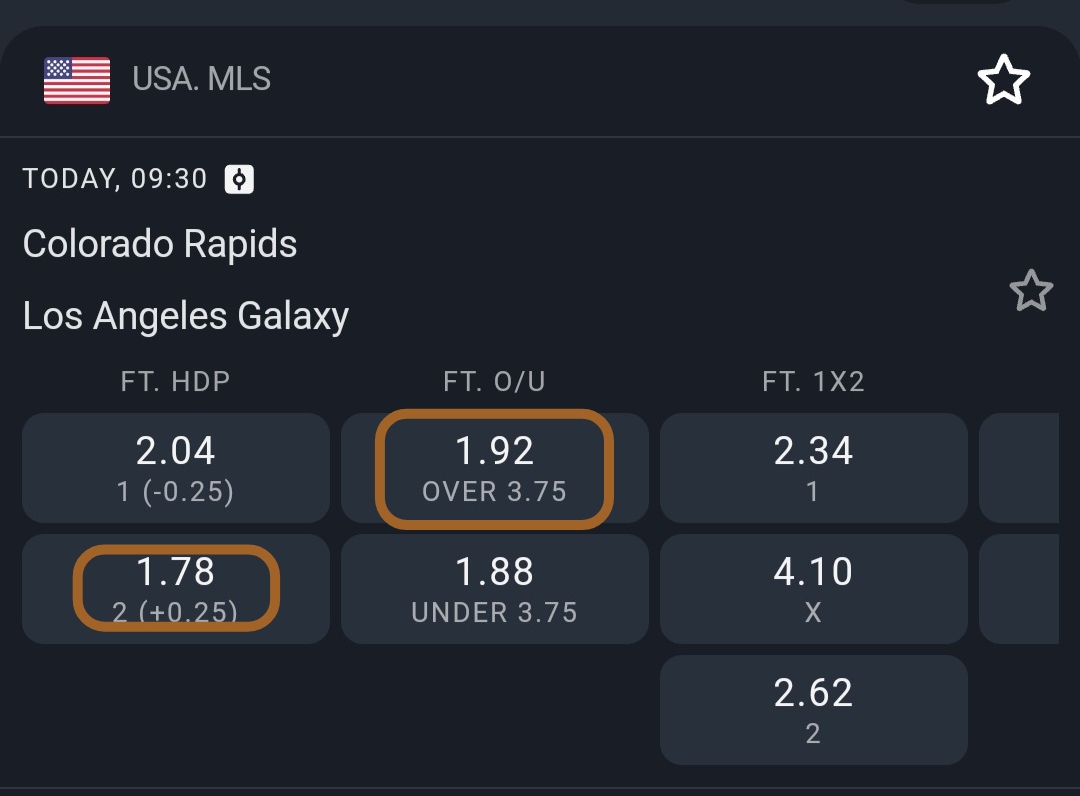Click the FT. 1X2 column header
Screen dimensions: 1080x796
pyautogui.click(x=813, y=381)
